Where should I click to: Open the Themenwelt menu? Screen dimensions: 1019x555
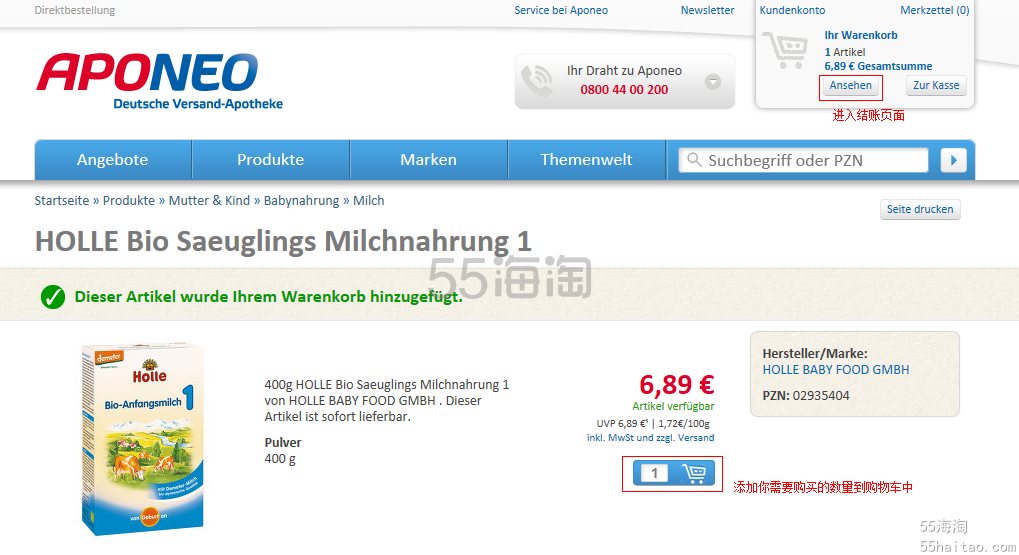click(x=587, y=160)
